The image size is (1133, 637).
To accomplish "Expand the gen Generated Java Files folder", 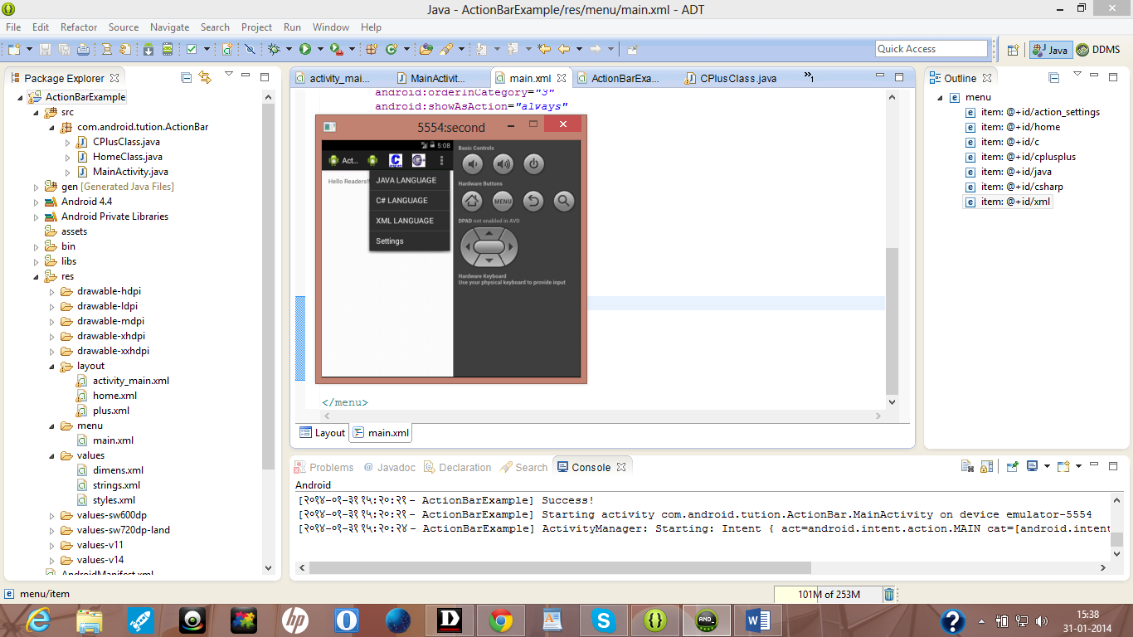I will point(36,187).
